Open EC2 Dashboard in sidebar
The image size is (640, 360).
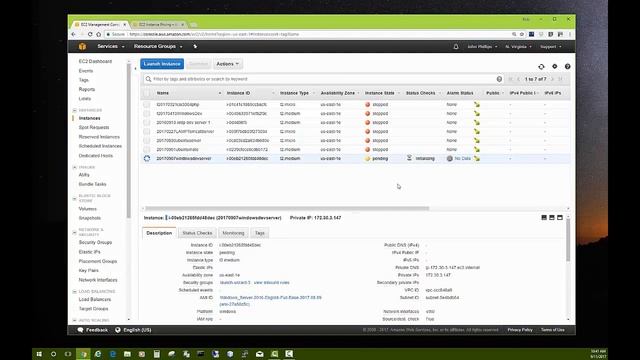tap(95, 61)
